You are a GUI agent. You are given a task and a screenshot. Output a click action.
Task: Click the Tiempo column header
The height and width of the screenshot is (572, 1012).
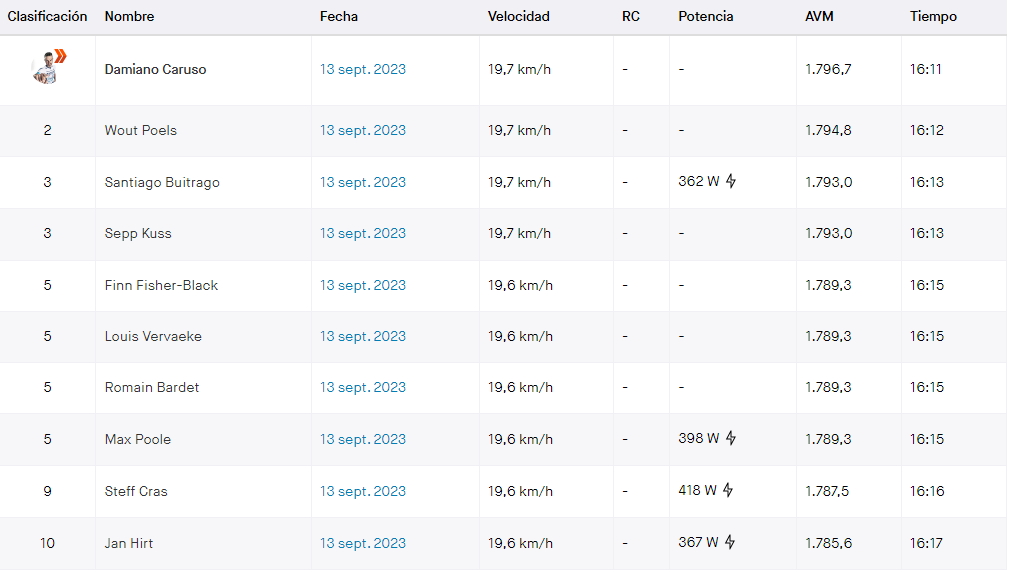coord(933,17)
